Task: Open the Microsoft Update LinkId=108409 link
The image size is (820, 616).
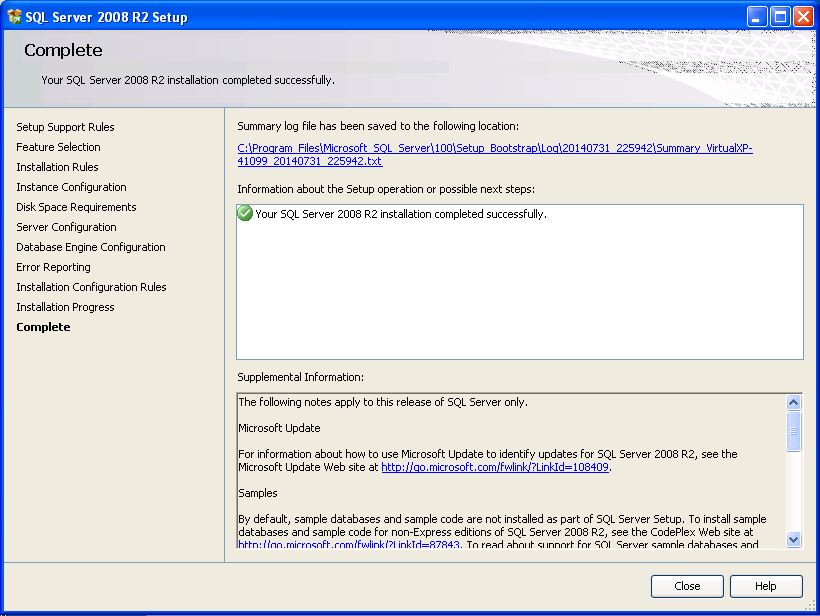Action: (495, 467)
